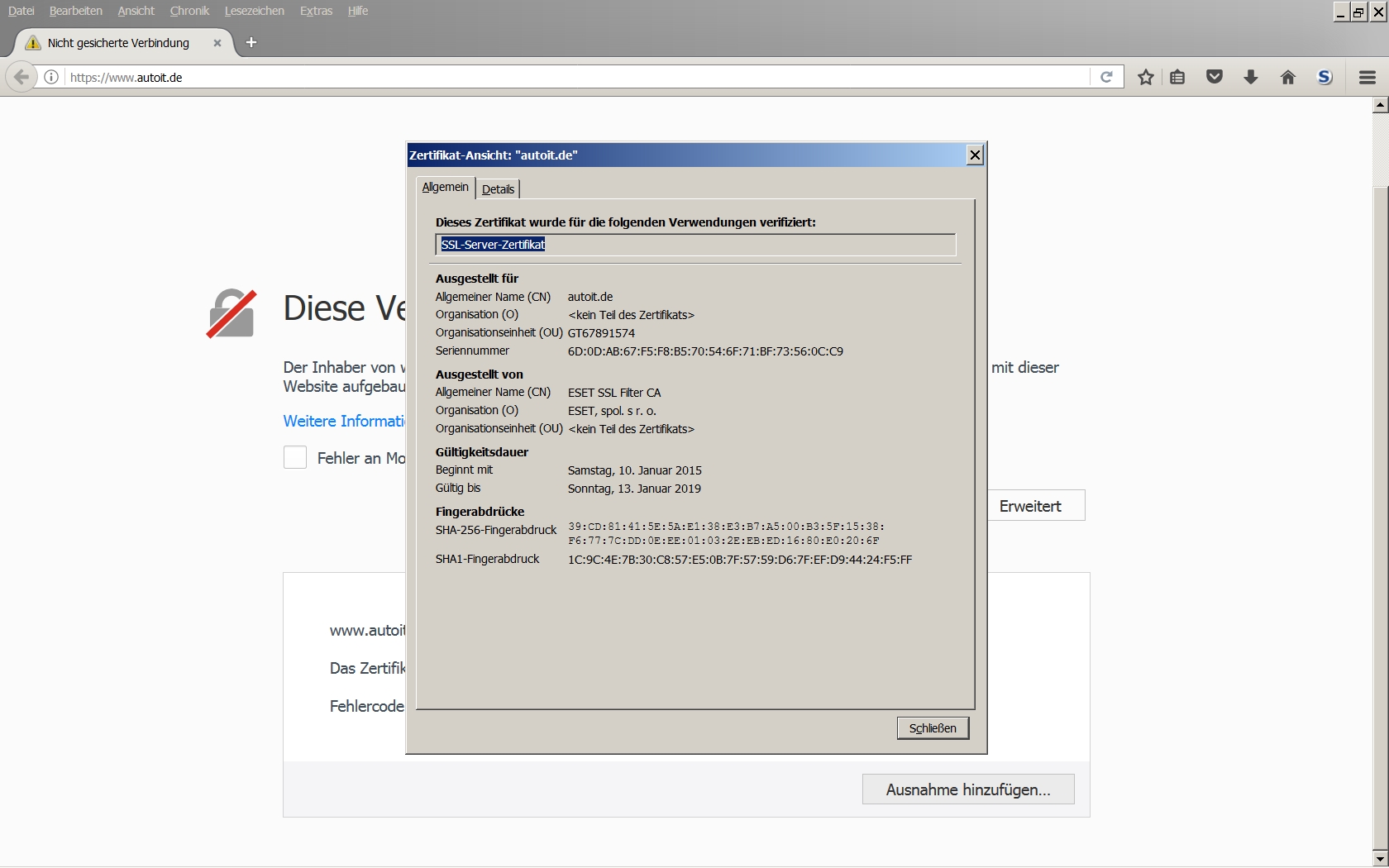This screenshot has height=868, width=1389.
Task: Click the reload page icon
Action: 1106,78
